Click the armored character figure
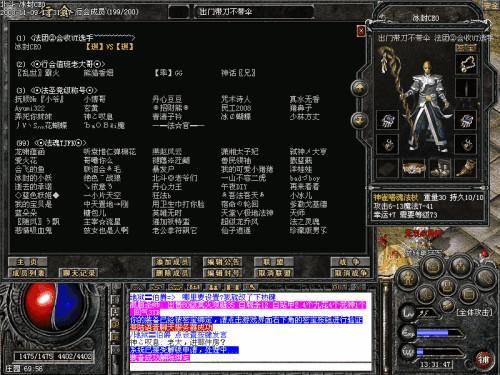The image size is (500, 375). [428, 107]
